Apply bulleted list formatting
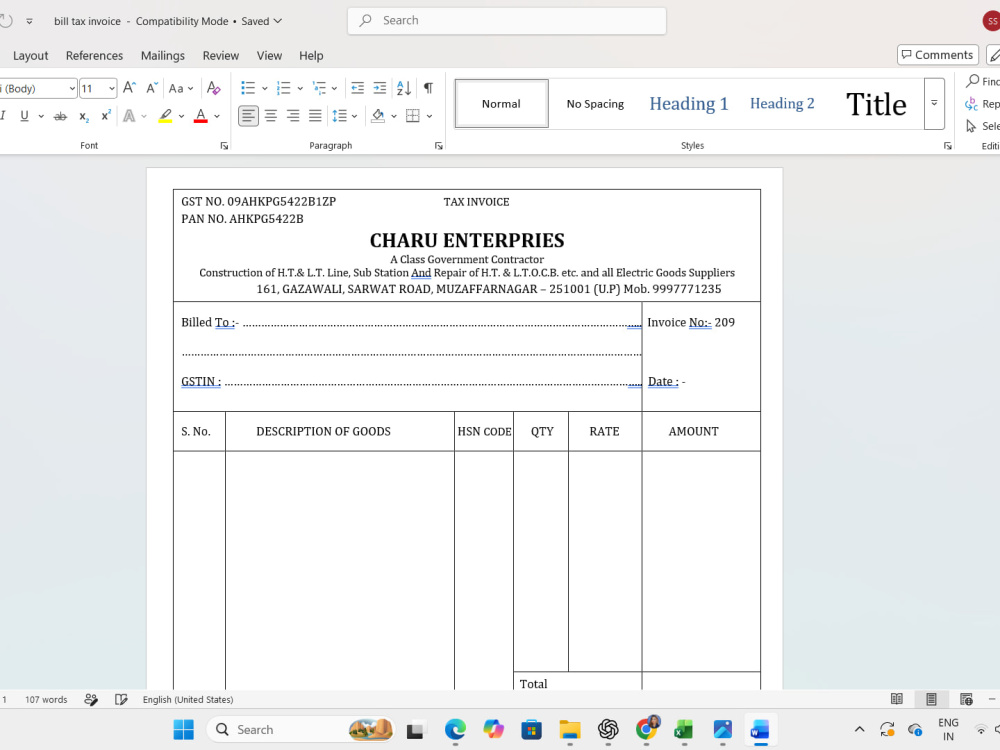The height and width of the screenshot is (750, 1000). click(x=248, y=88)
